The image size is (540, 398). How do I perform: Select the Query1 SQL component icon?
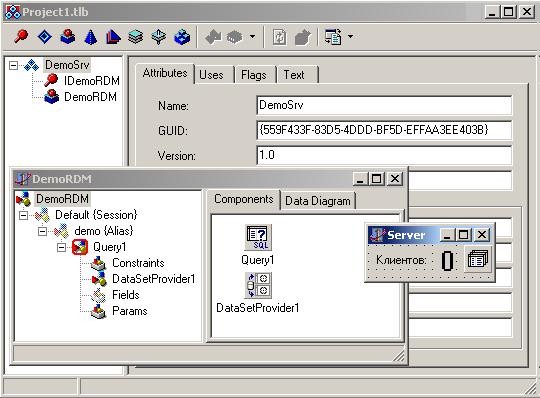pyautogui.click(x=258, y=237)
